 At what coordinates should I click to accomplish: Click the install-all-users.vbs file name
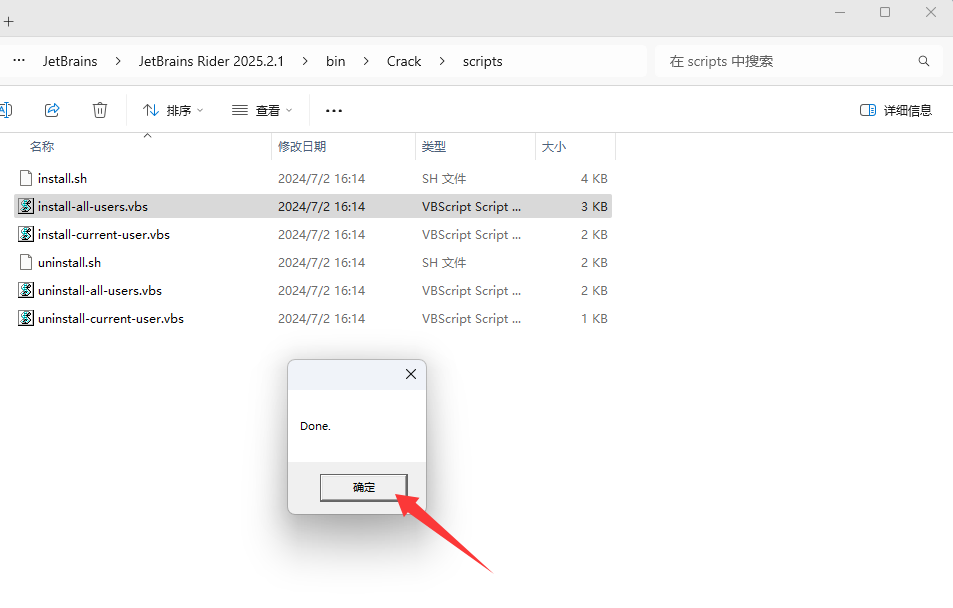93,207
